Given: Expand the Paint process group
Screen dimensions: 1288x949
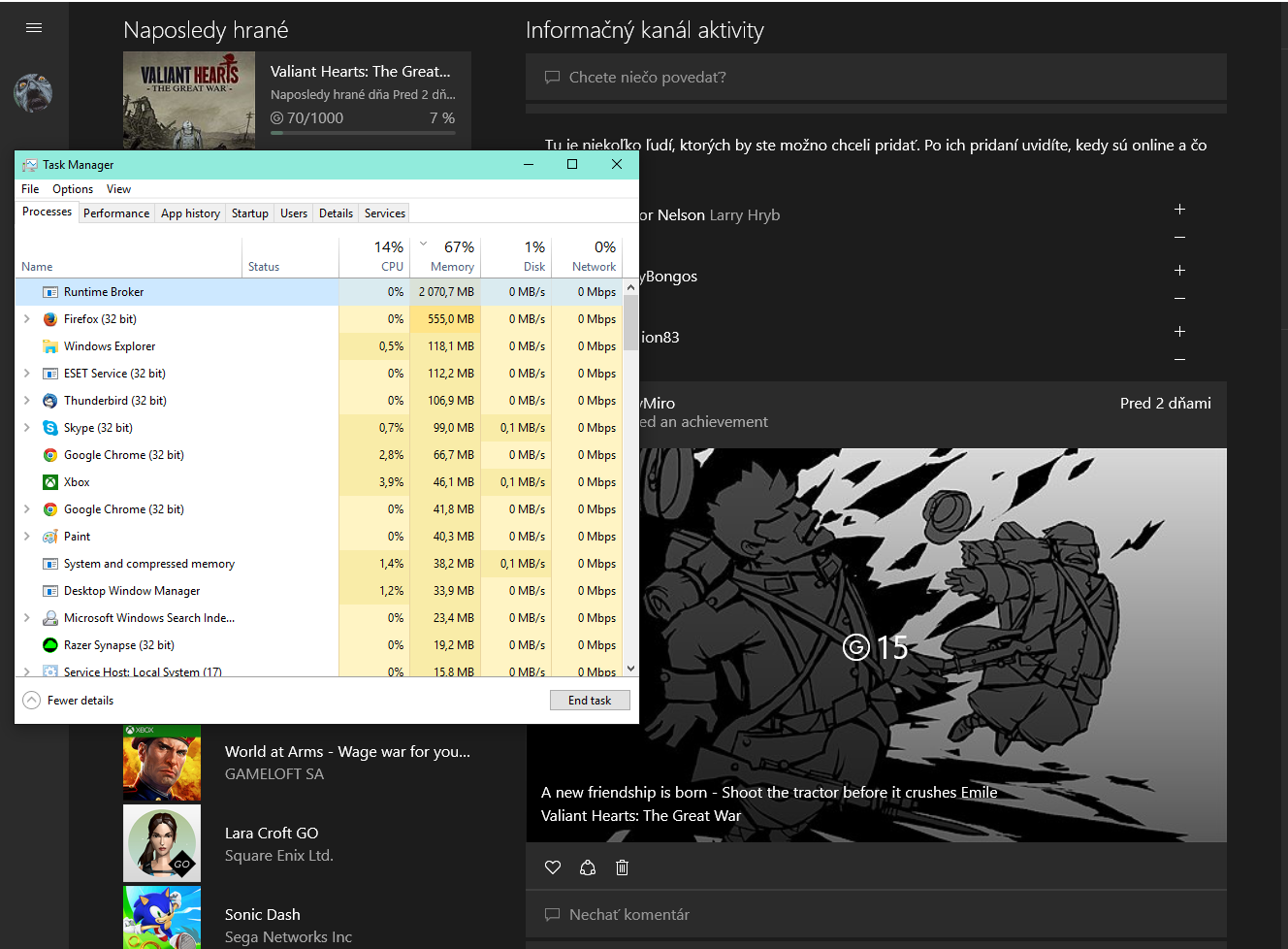Looking at the screenshot, I should tap(27, 537).
